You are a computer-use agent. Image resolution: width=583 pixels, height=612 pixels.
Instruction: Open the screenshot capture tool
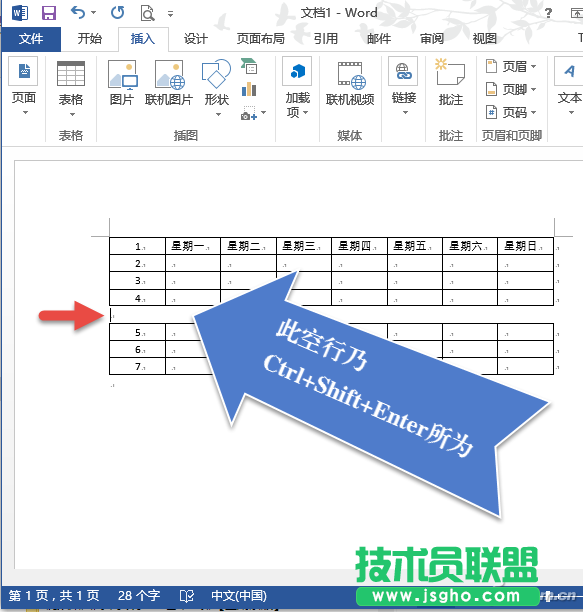(249, 113)
